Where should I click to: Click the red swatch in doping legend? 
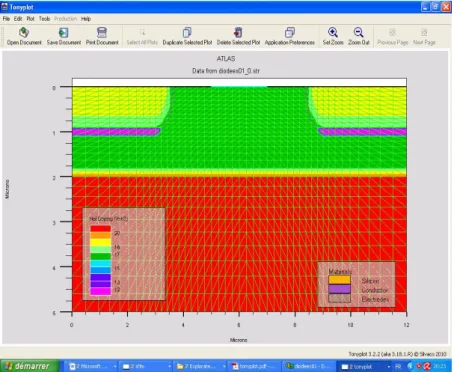(x=100, y=229)
